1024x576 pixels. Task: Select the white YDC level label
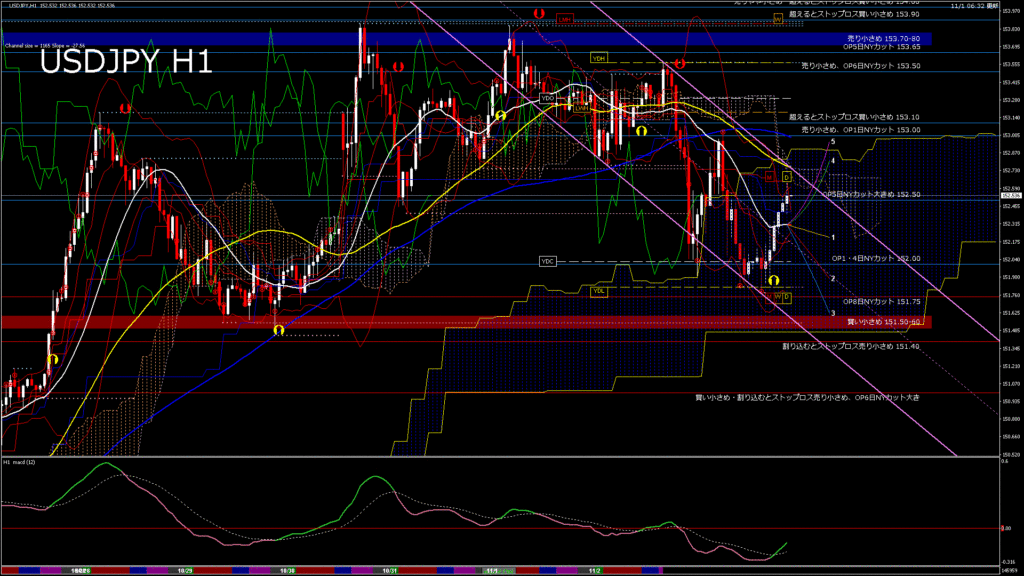[547, 261]
